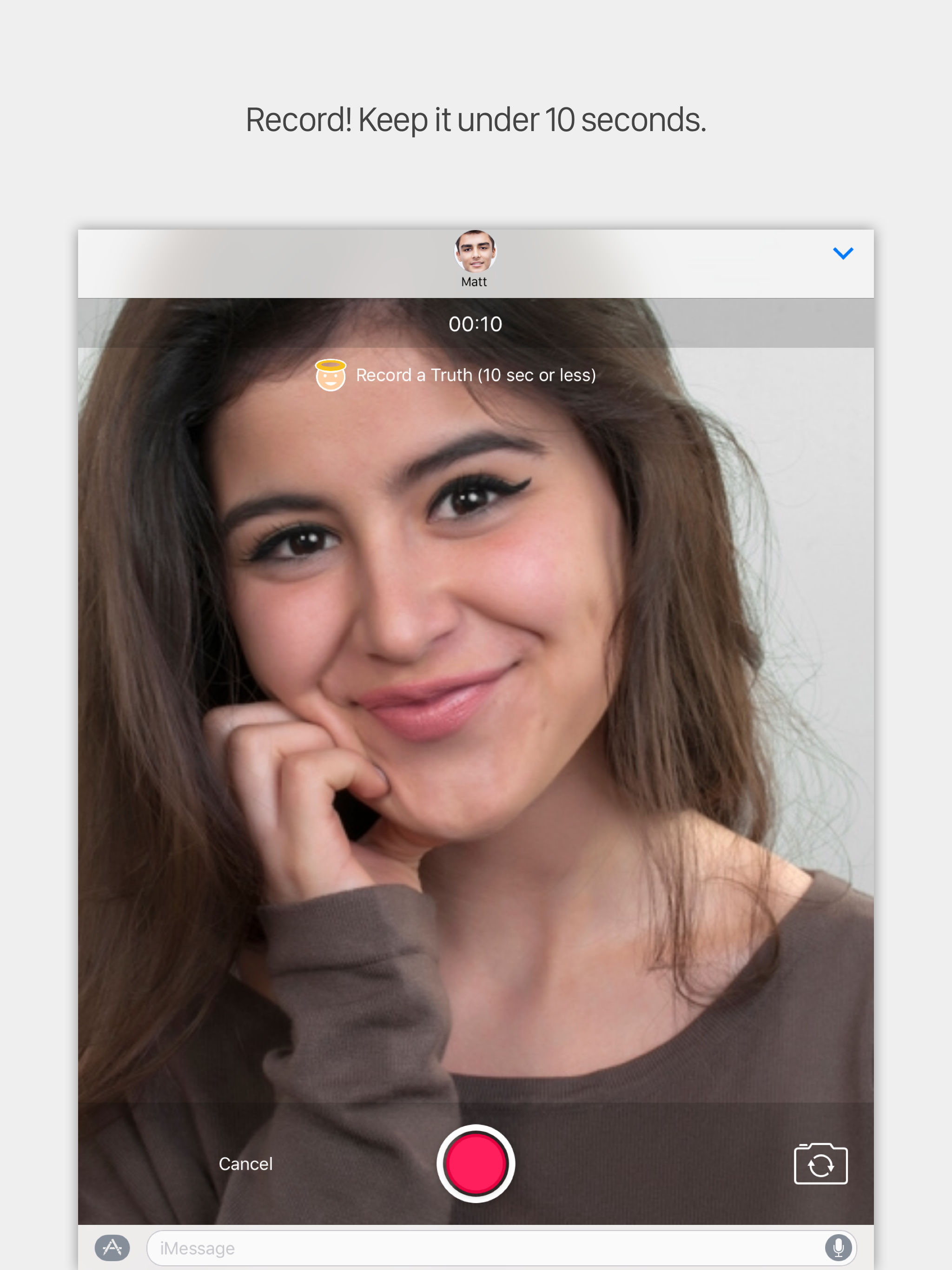The height and width of the screenshot is (1270, 952).
Task: Focus the iMessage text field
Action: pos(501,1248)
